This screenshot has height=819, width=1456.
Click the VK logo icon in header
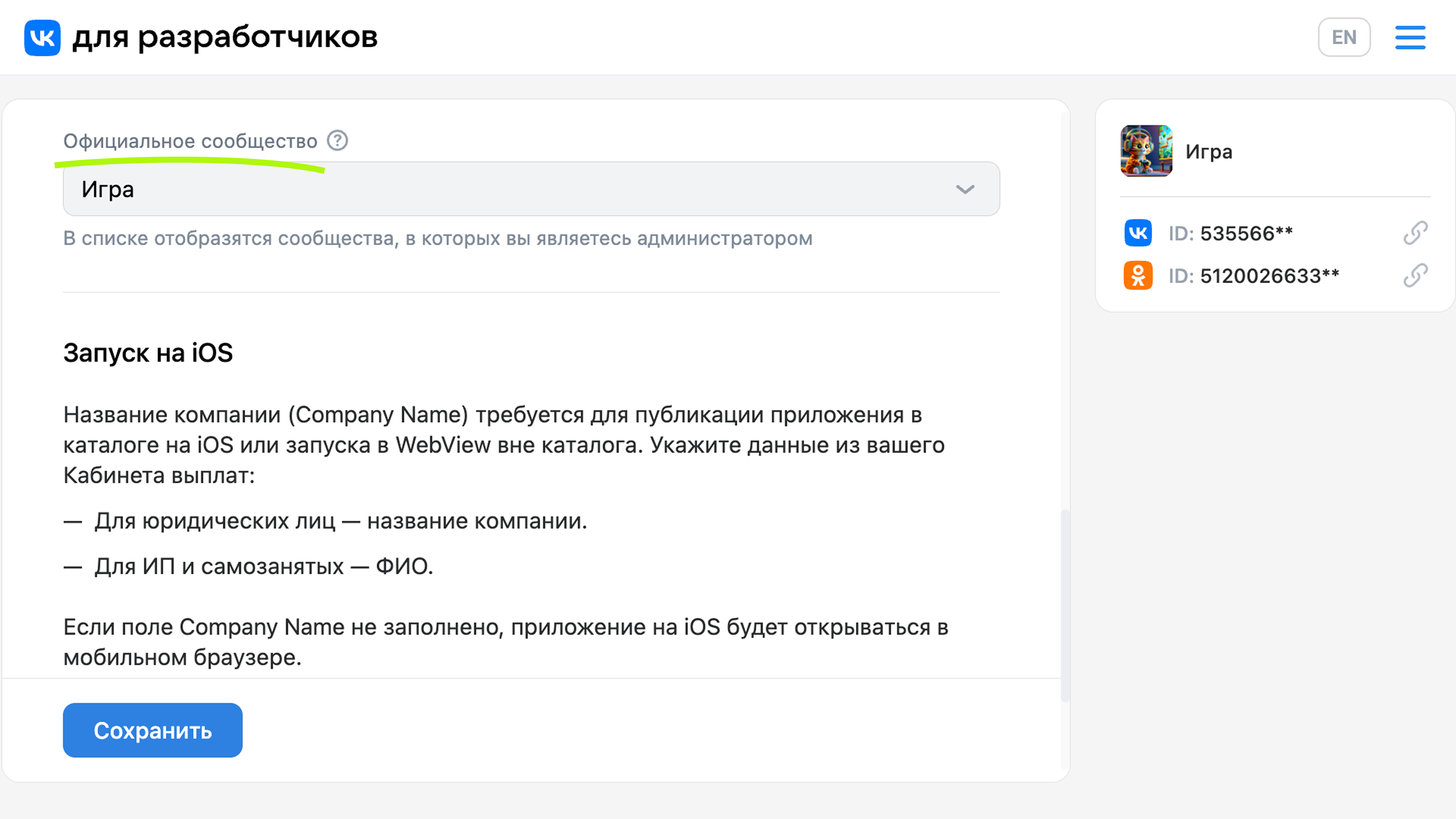pyautogui.click(x=42, y=38)
